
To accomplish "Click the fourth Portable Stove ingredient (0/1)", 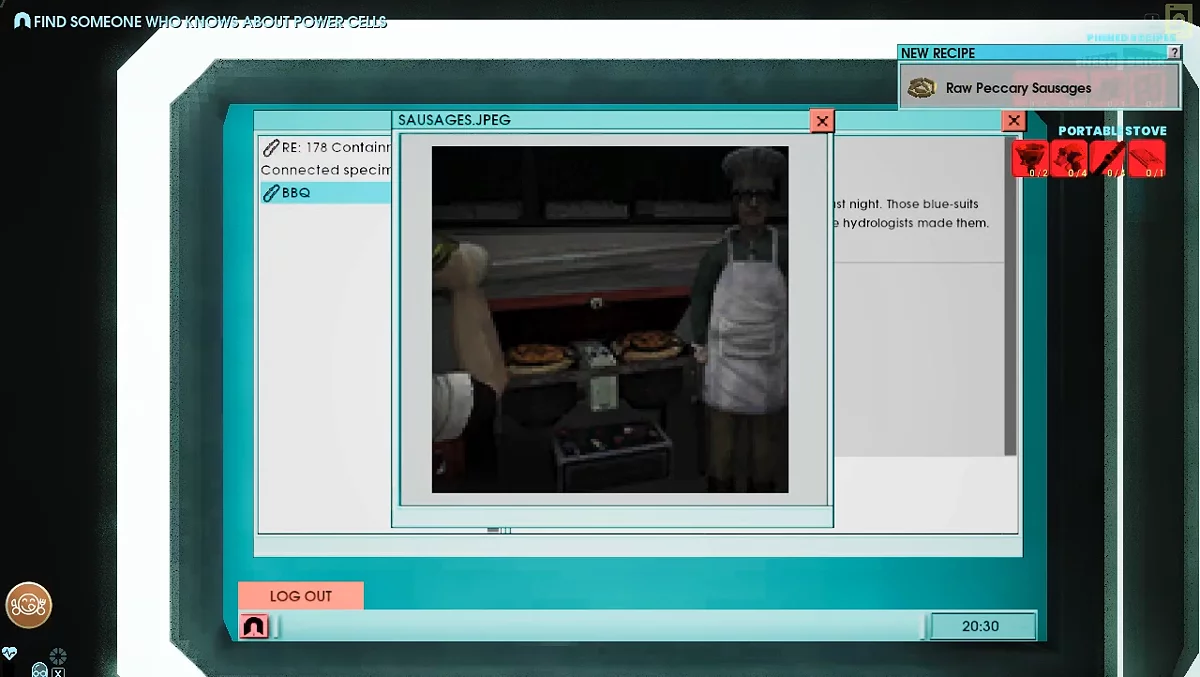I will (x=1147, y=159).
